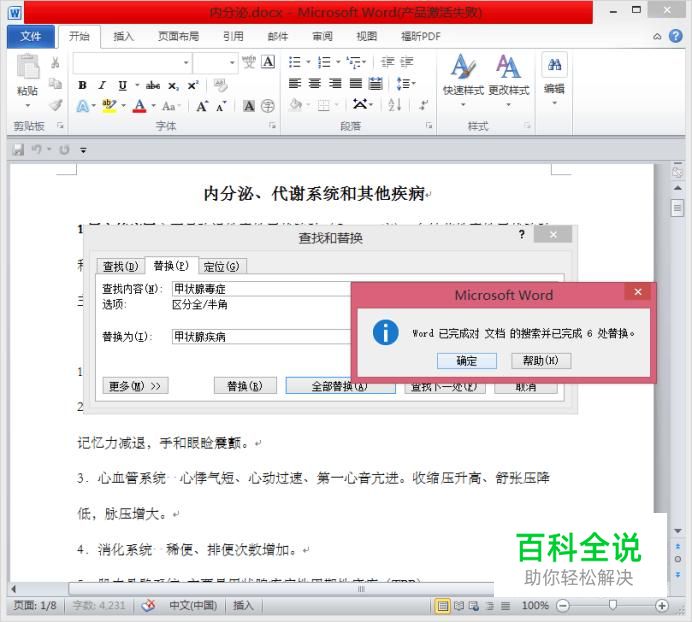Toggle subscript formatting
The image size is (692, 622).
coord(173,86)
